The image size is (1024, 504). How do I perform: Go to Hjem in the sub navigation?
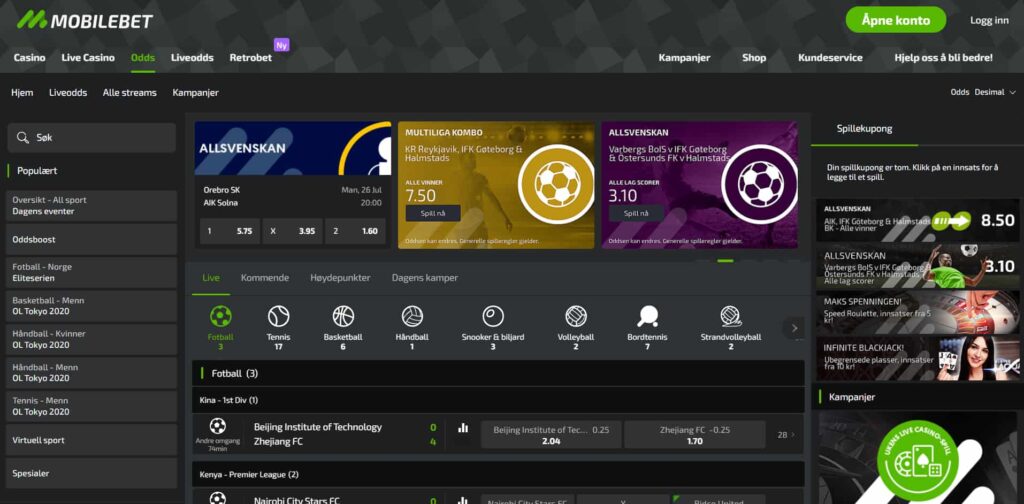tap(22, 93)
